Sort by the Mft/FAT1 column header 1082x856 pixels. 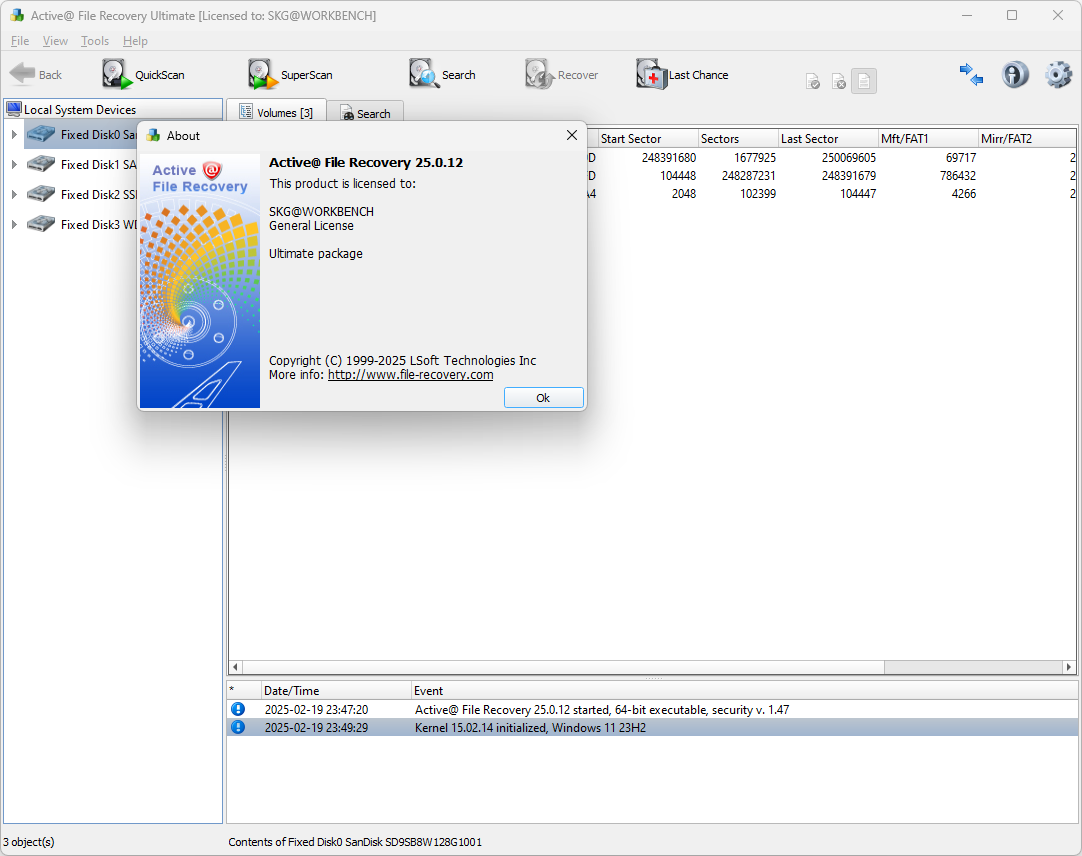928,139
